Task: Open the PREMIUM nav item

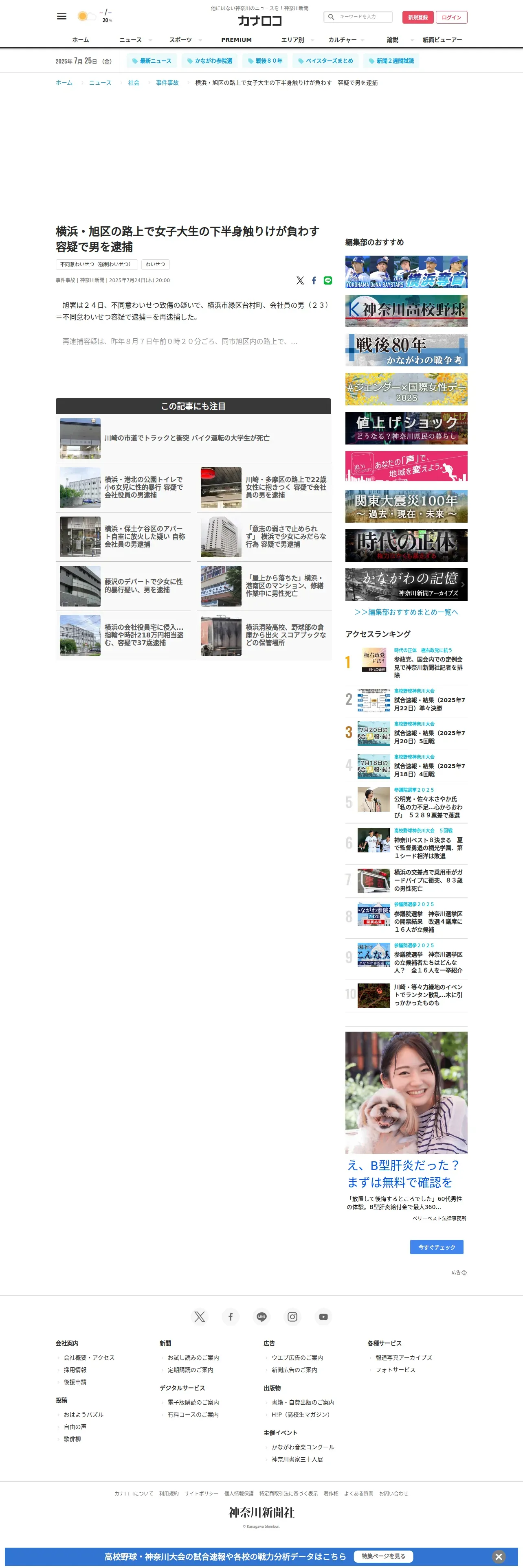Action: coord(236,40)
